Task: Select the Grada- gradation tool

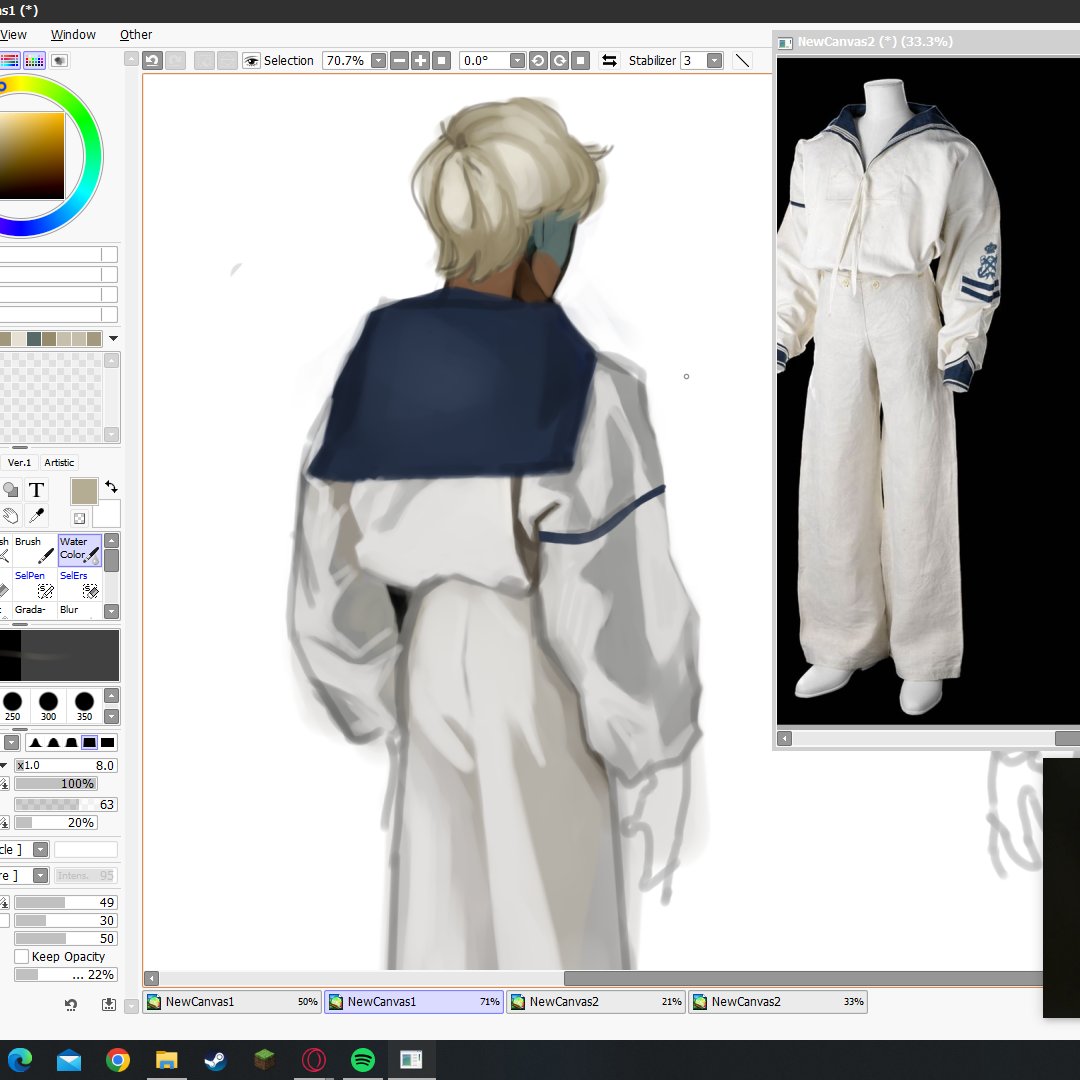Action: pyautogui.click(x=34, y=610)
